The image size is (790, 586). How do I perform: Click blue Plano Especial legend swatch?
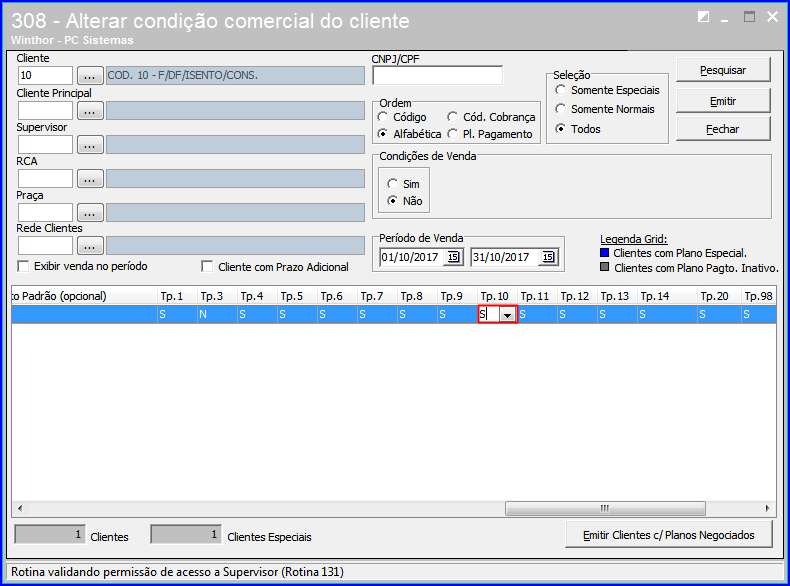[605, 252]
